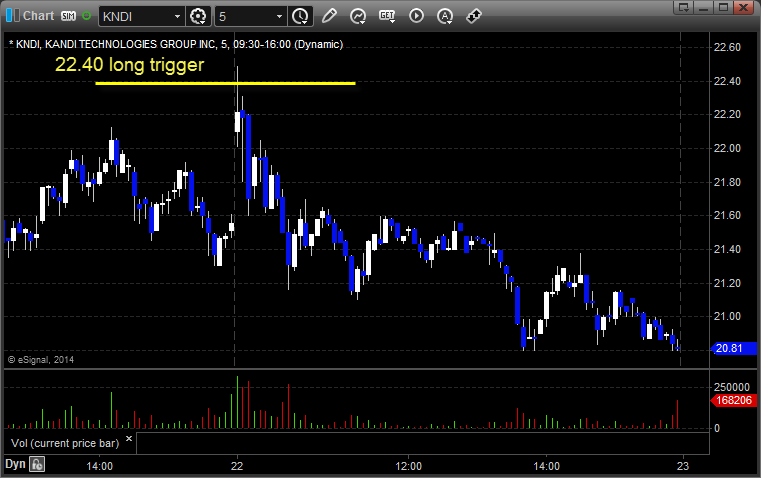Toggle the SIM simulation mode badge

(68, 16)
